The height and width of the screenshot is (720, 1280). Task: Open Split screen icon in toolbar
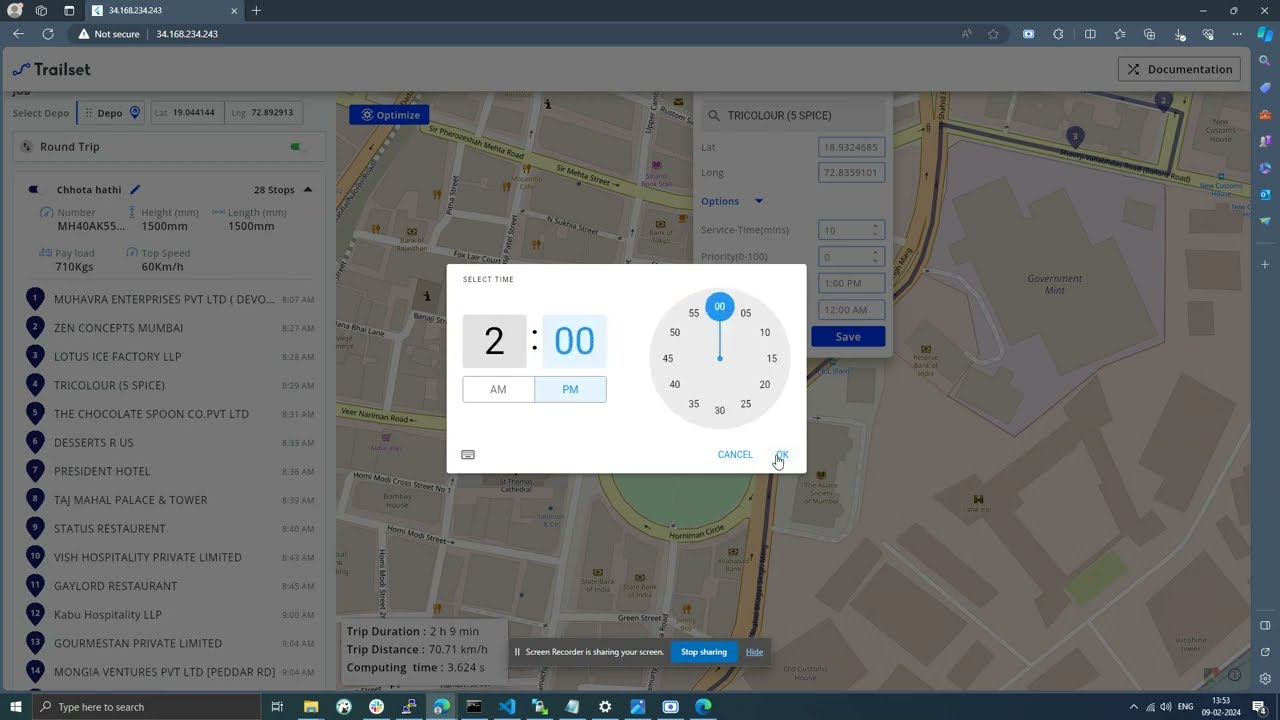pyautogui.click(x=1090, y=34)
